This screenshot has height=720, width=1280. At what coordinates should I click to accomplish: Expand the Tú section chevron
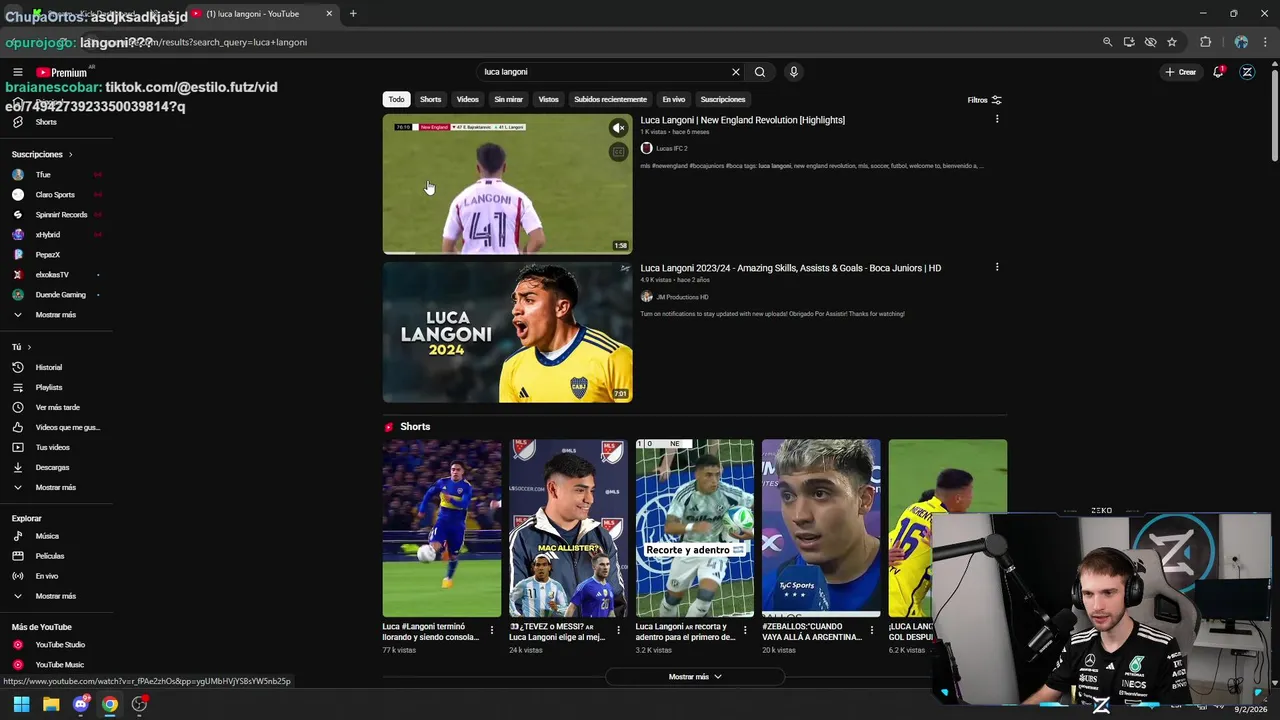tap(28, 347)
